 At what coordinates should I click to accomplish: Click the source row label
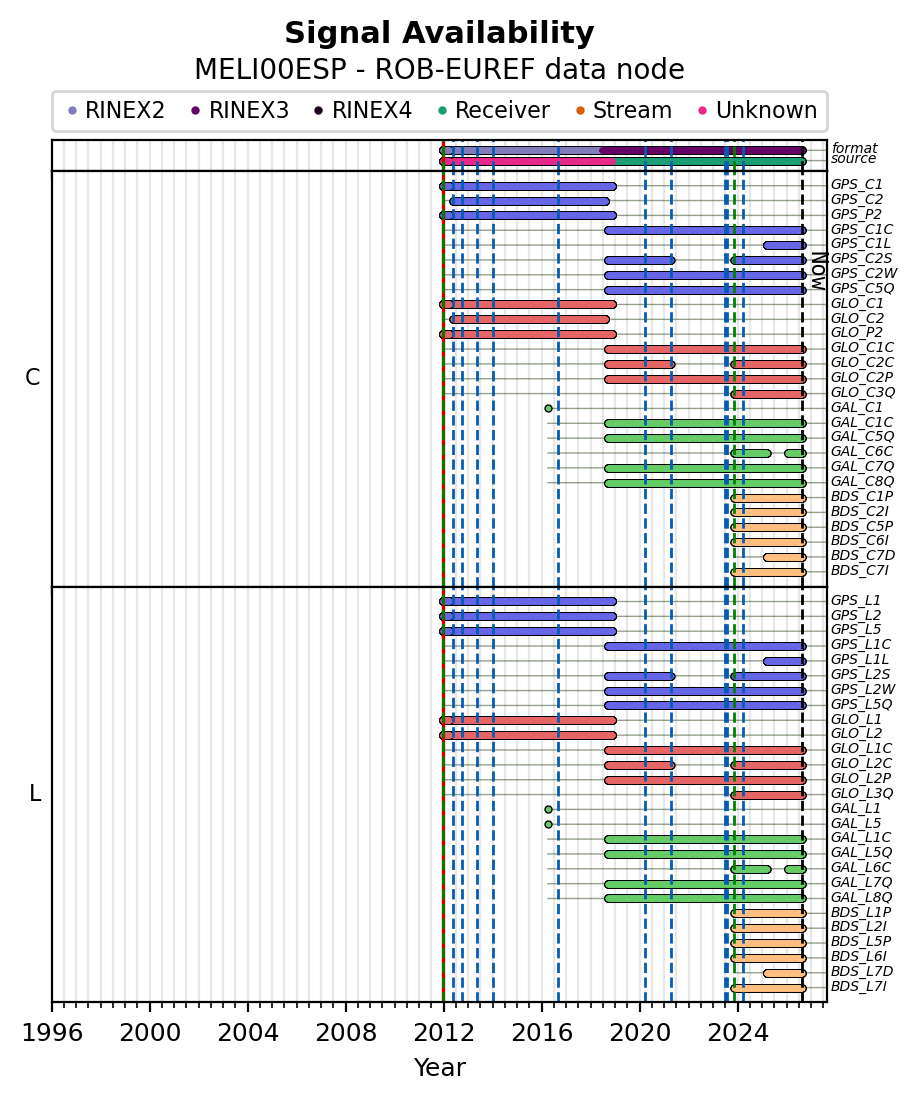pyautogui.click(x=853, y=159)
